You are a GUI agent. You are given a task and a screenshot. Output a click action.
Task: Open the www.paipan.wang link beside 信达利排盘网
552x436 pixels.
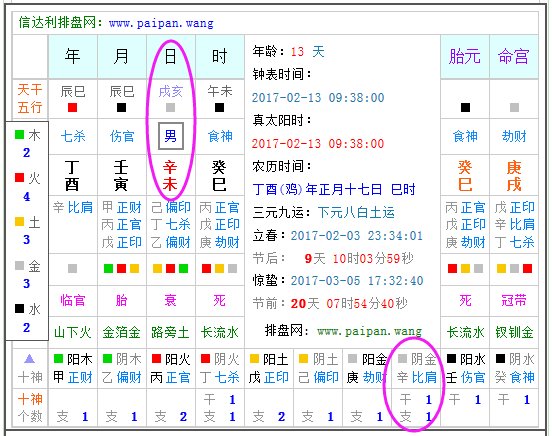(x=161, y=23)
